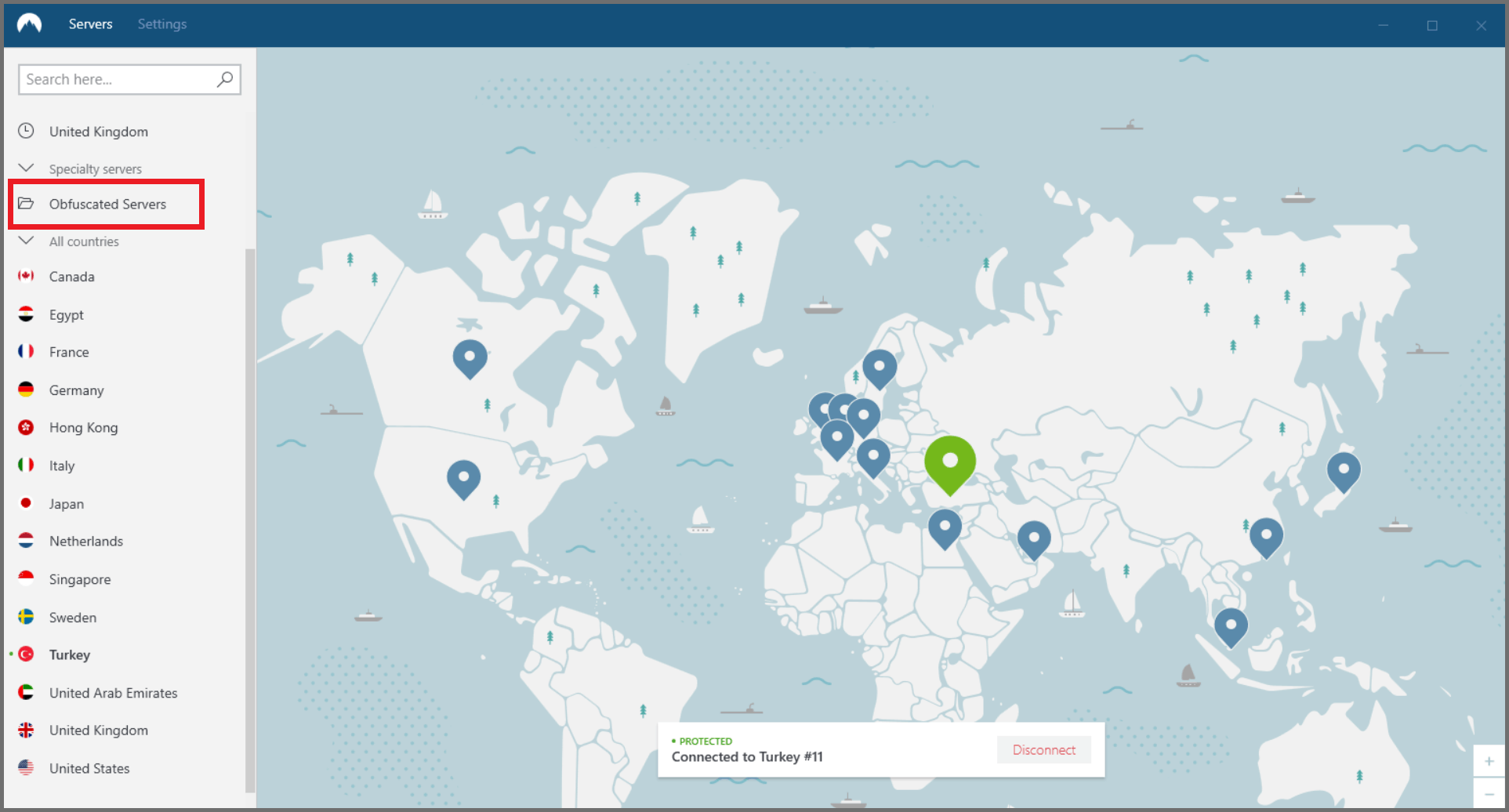Click the Disconnect button
The image size is (1509, 812).
[x=1043, y=750]
